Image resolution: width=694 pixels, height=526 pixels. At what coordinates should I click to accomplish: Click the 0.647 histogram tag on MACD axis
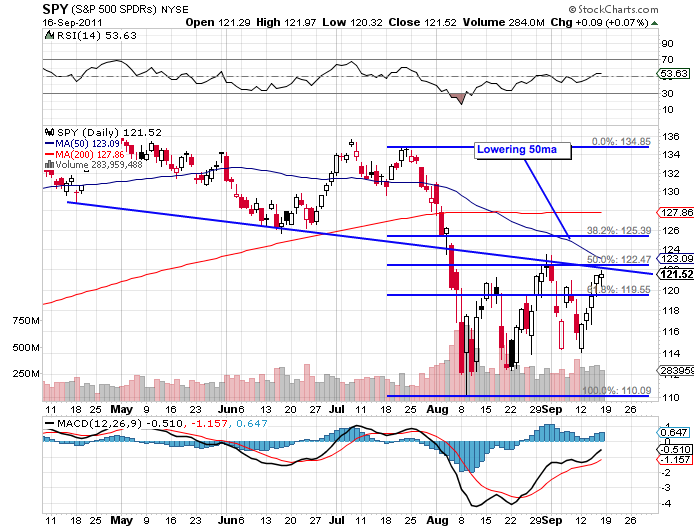click(x=673, y=433)
